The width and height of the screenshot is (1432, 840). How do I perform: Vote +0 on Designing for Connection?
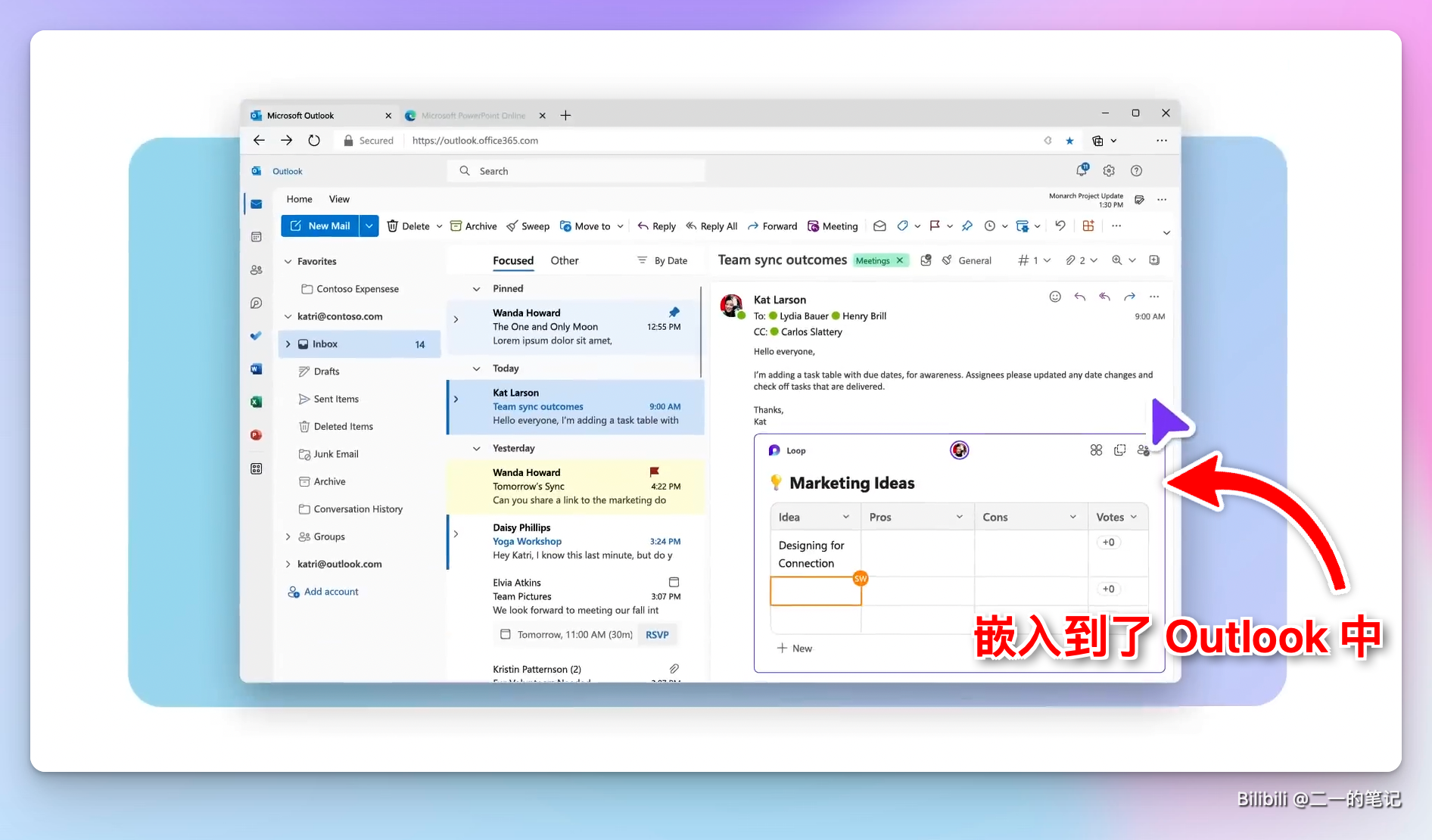pyautogui.click(x=1109, y=542)
